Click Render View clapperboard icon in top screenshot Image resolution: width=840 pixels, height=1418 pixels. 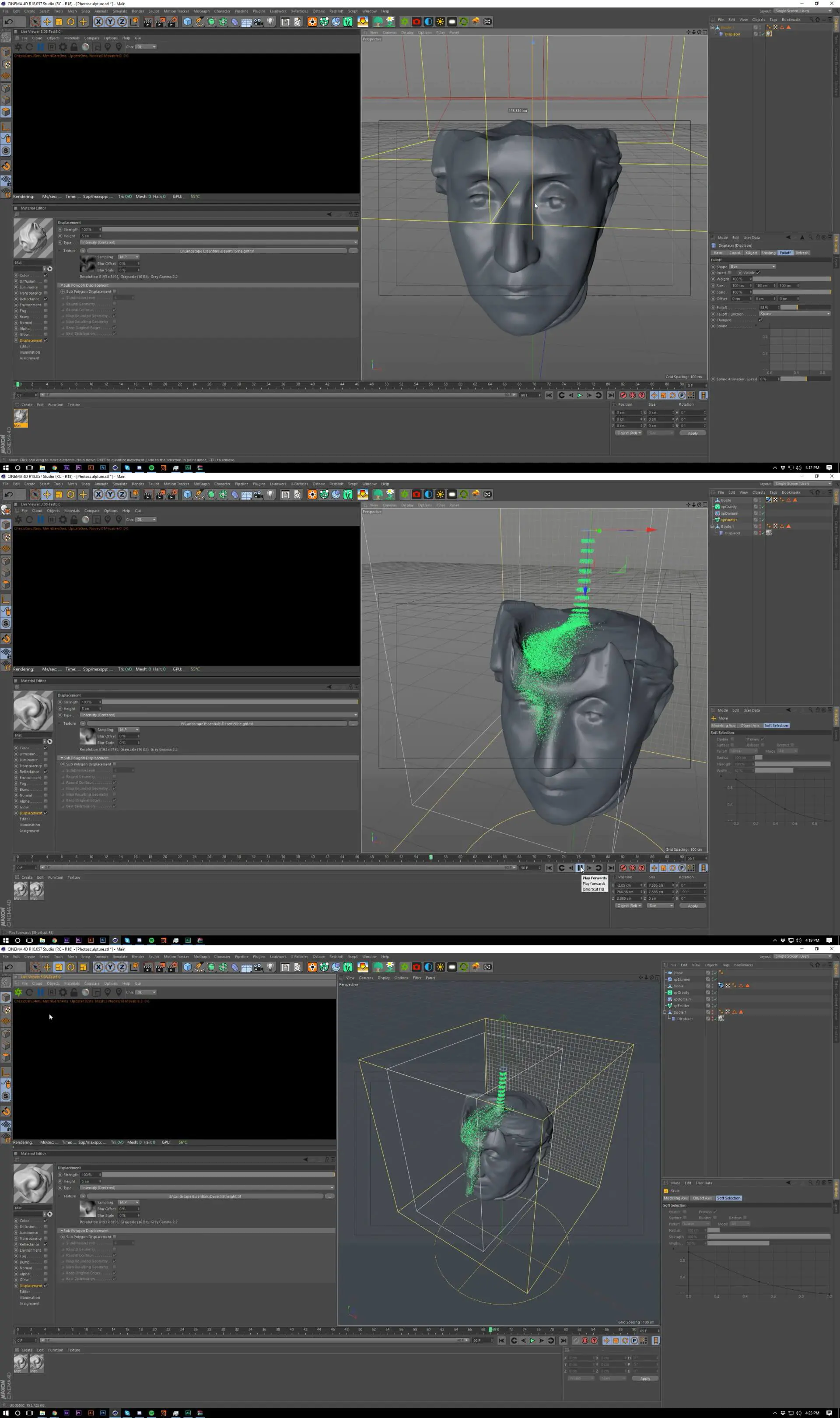tap(148, 21)
